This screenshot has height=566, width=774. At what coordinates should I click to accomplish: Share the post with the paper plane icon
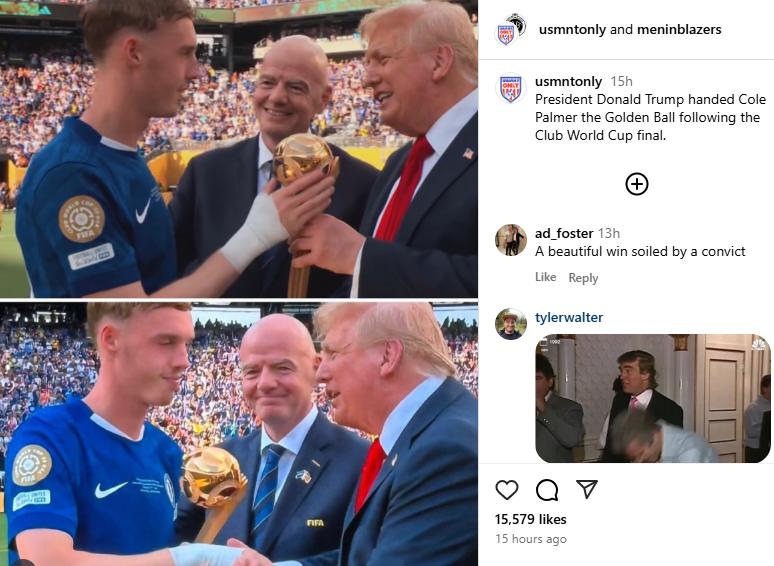587,489
